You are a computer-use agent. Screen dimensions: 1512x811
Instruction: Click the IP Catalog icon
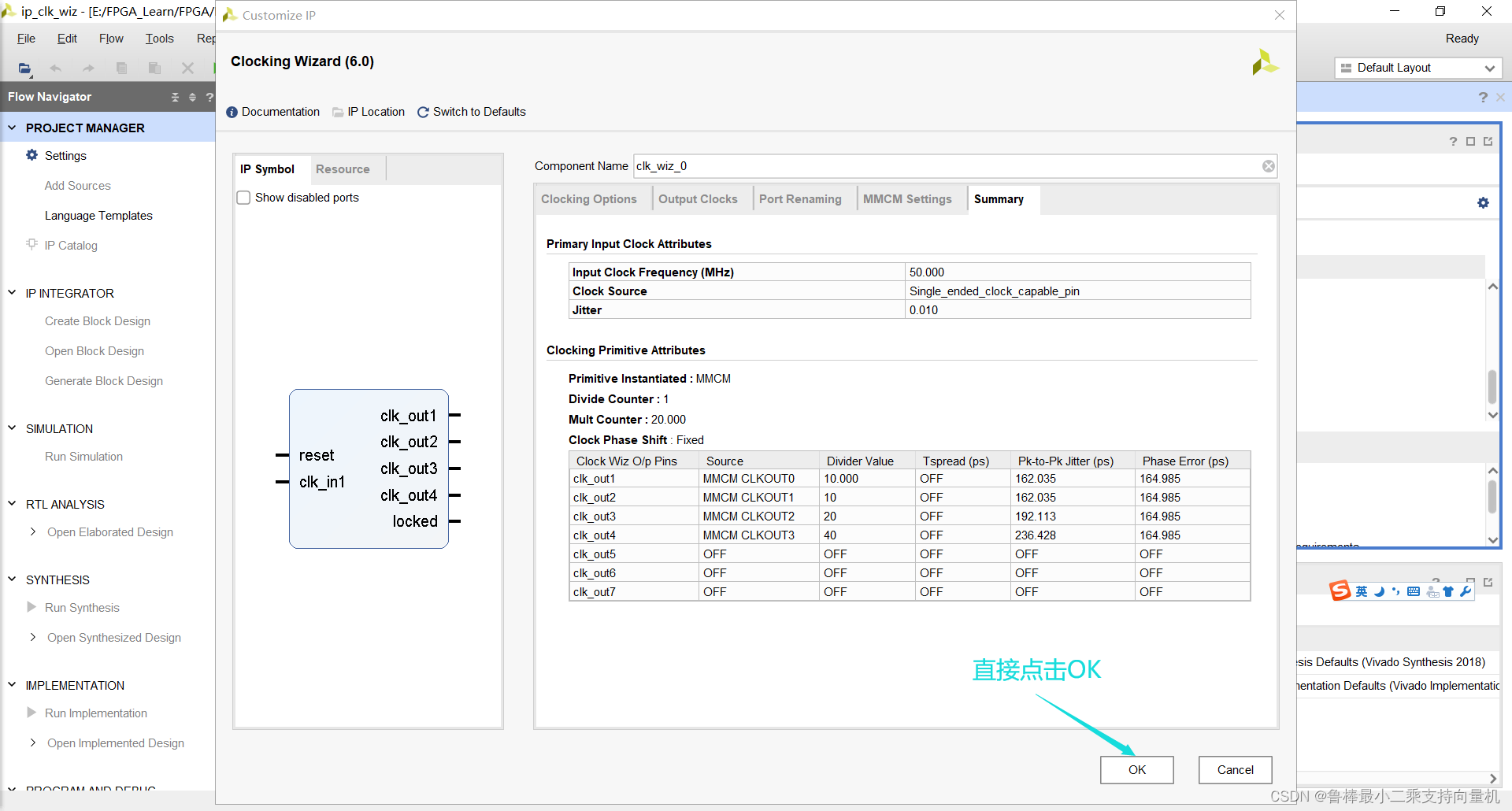click(x=32, y=245)
